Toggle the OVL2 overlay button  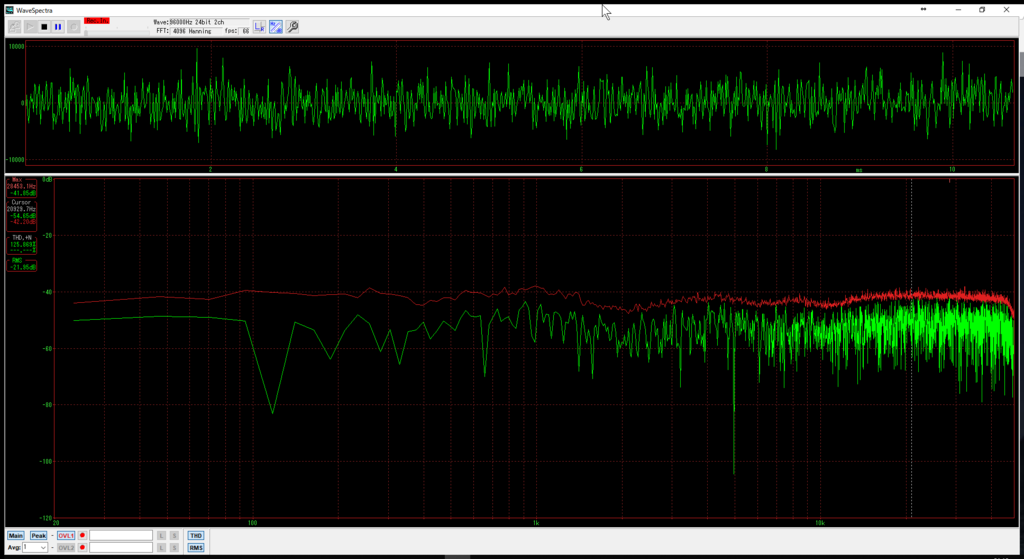pos(66,547)
